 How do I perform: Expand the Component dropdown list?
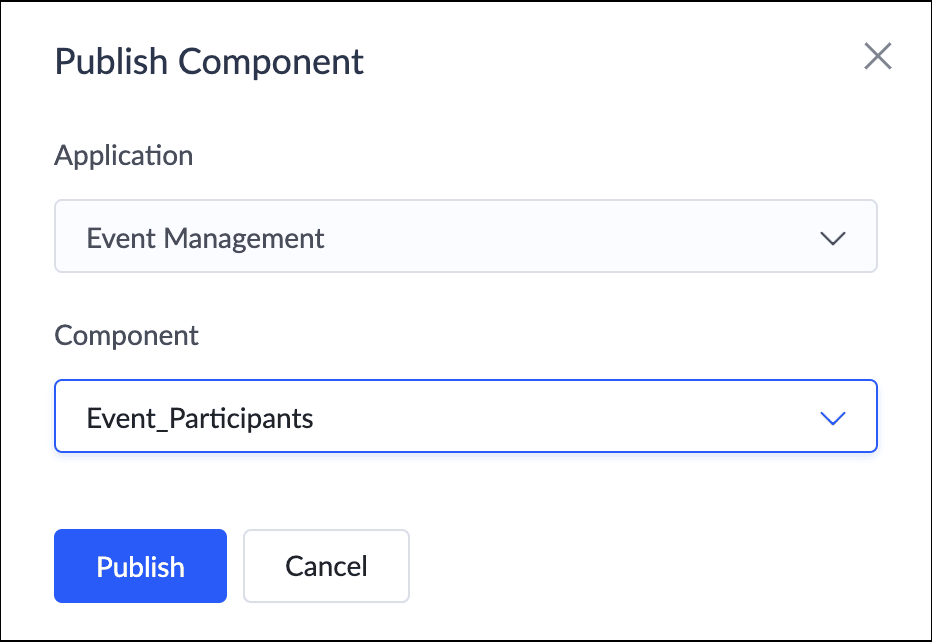click(465, 417)
